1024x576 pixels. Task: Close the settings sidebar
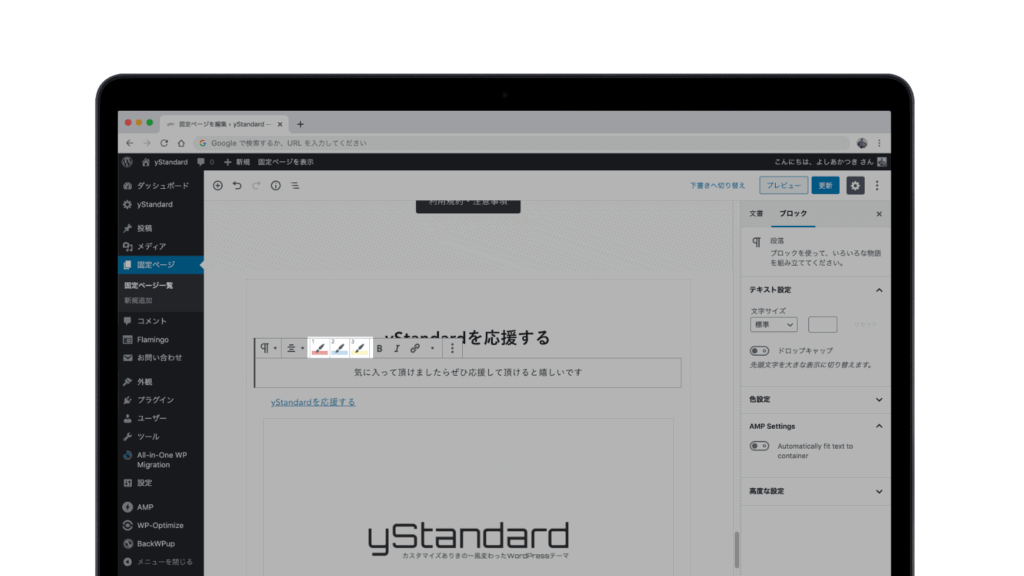tap(879, 214)
